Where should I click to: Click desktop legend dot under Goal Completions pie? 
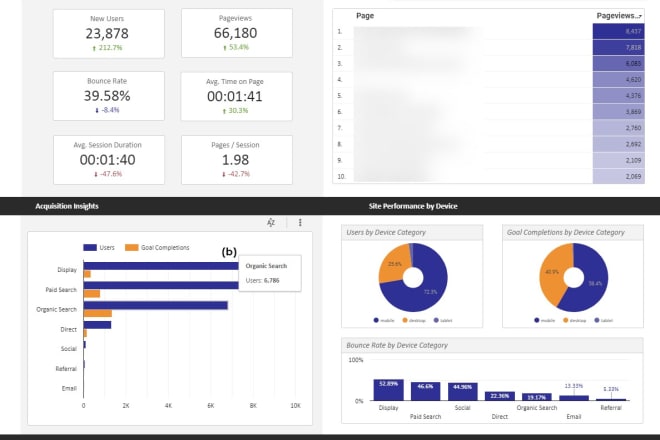pyautogui.click(x=566, y=320)
